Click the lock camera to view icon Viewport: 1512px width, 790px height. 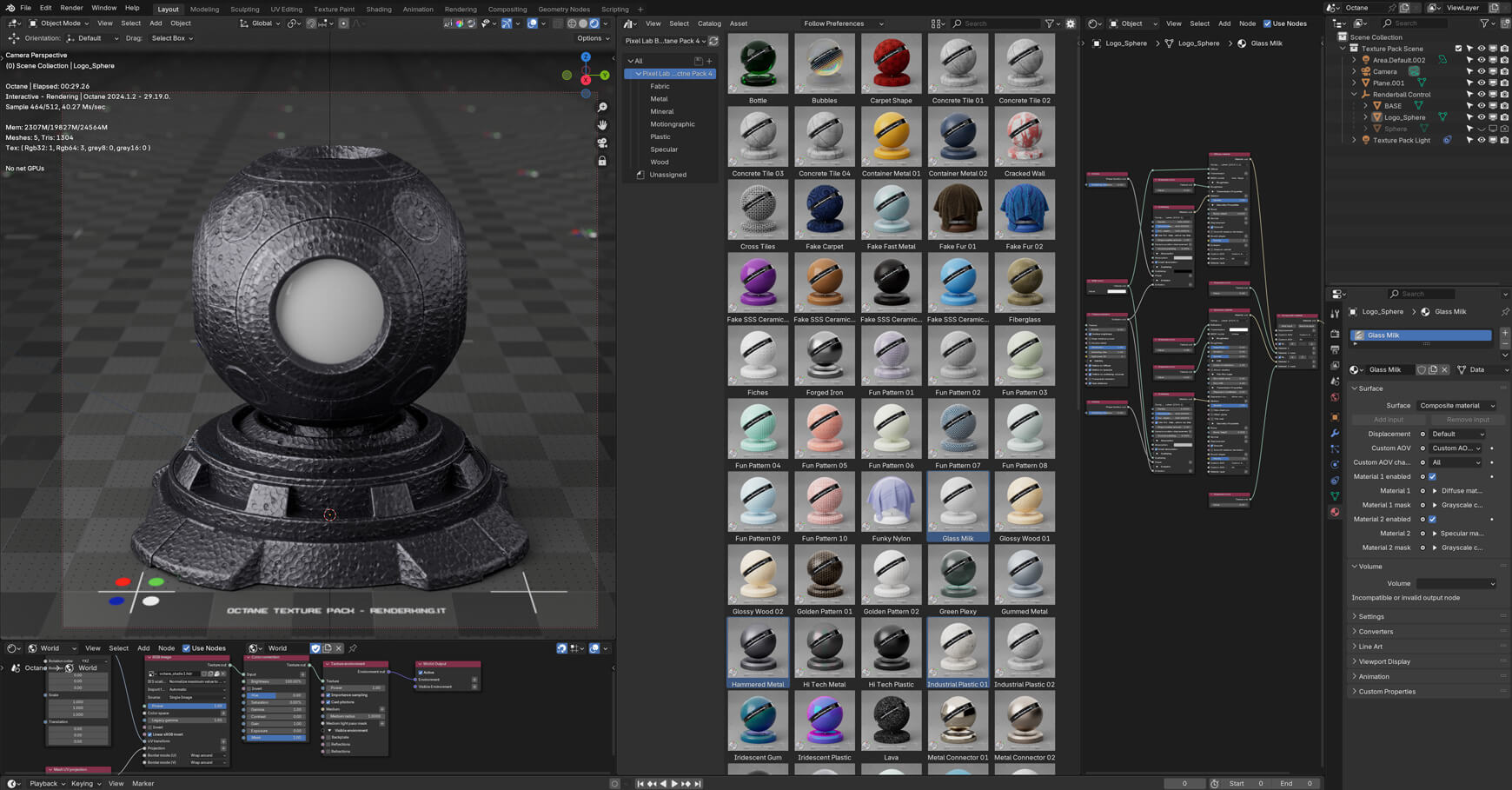[602, 161]
